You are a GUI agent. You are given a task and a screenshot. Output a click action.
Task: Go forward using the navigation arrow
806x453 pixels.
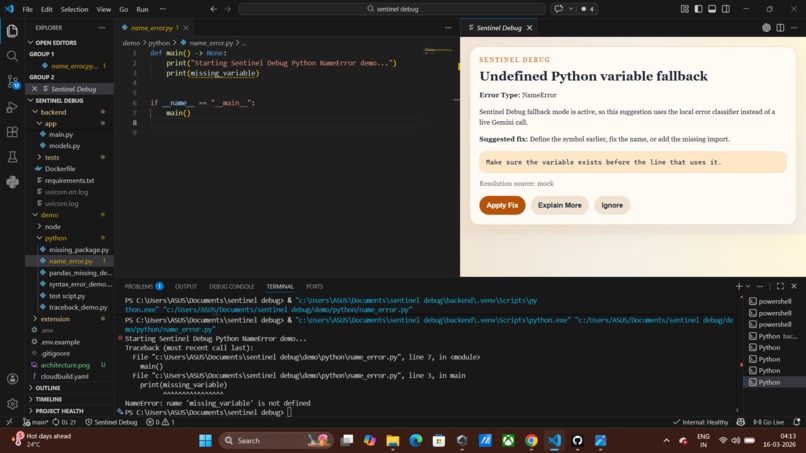tap(227, 9)
